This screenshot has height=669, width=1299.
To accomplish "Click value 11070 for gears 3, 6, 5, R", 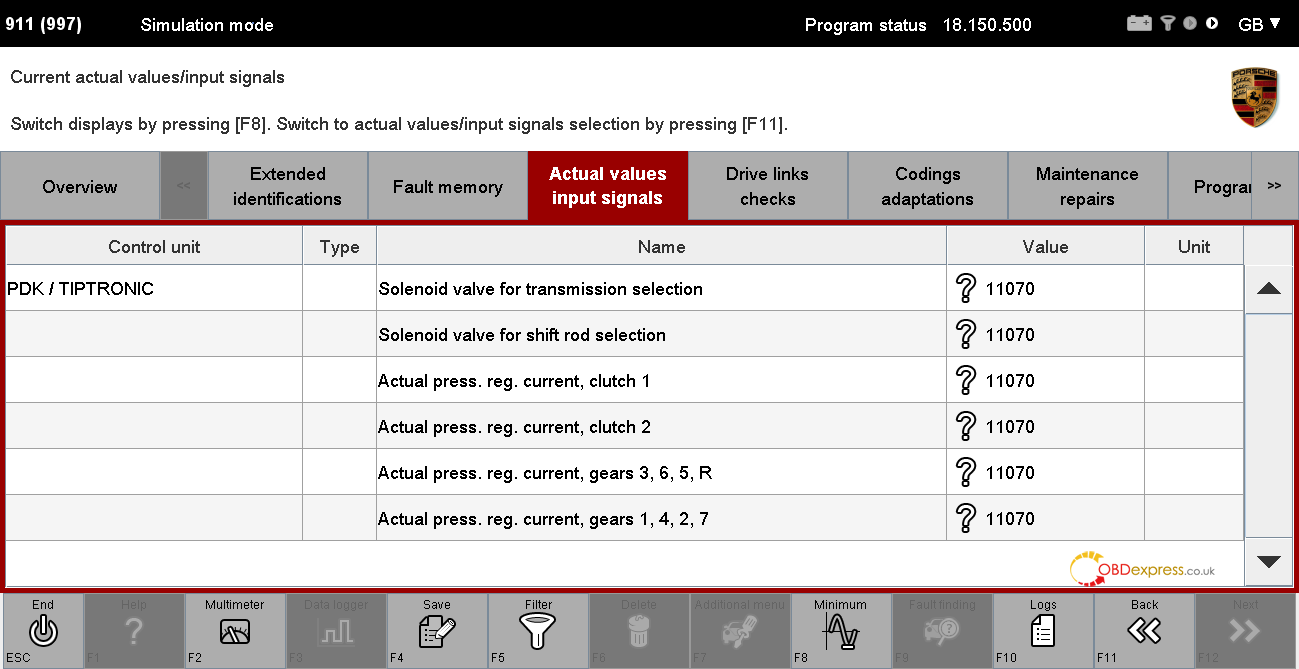I will (1010, 473).
